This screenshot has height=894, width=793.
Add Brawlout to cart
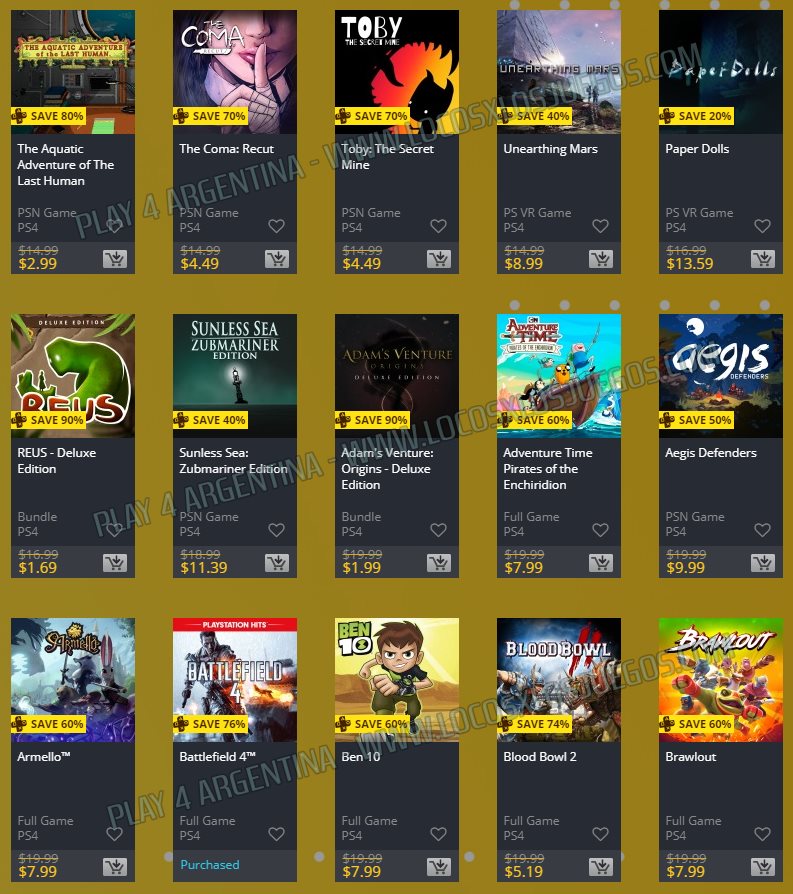(x=762, y=867)
